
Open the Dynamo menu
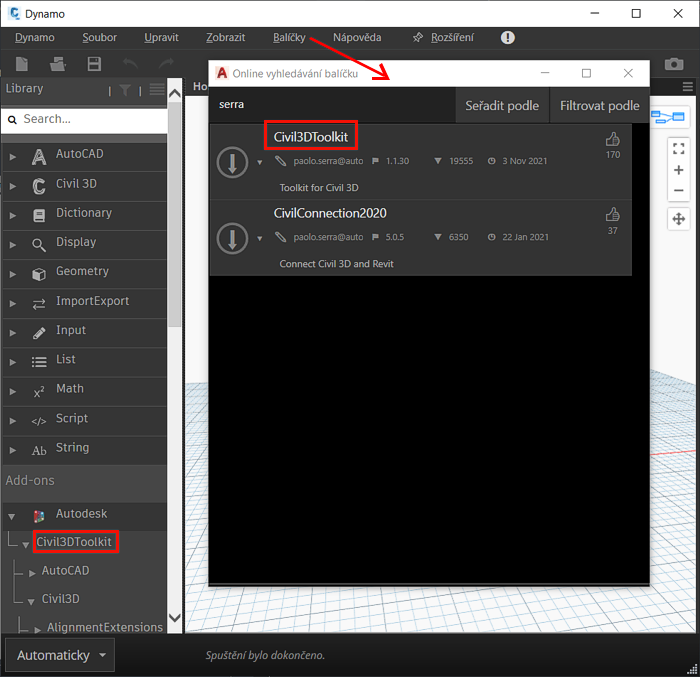pyautogui.click(x=34, y=38)
